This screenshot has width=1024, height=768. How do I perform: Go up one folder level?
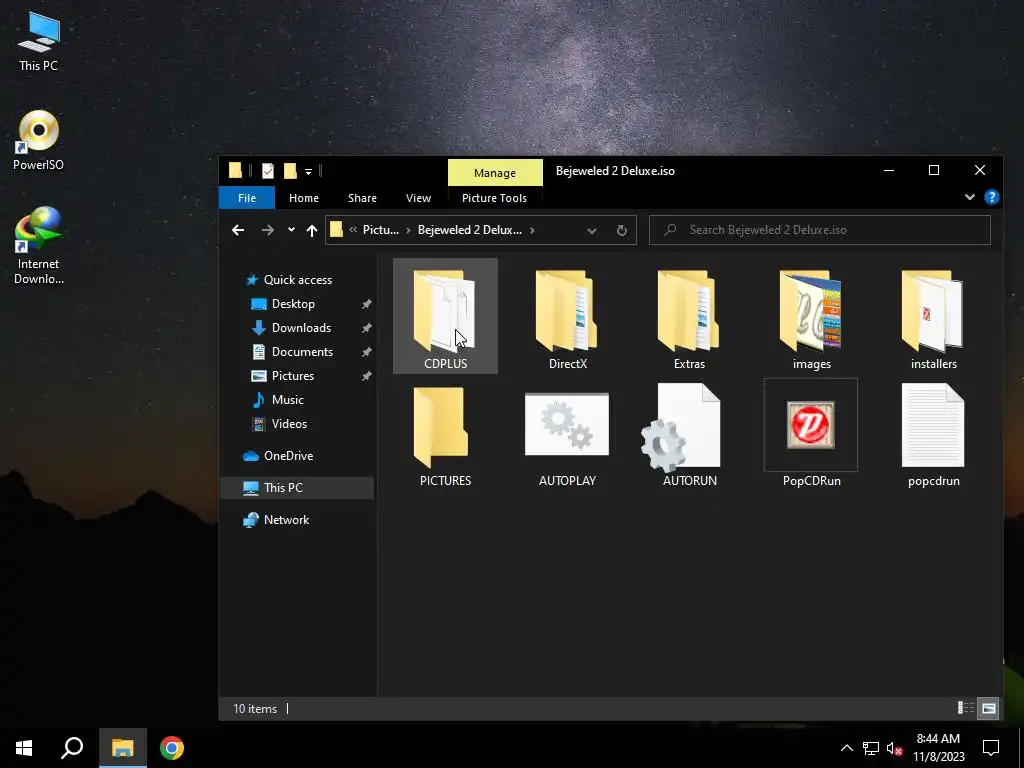click(x=312, y=230)
